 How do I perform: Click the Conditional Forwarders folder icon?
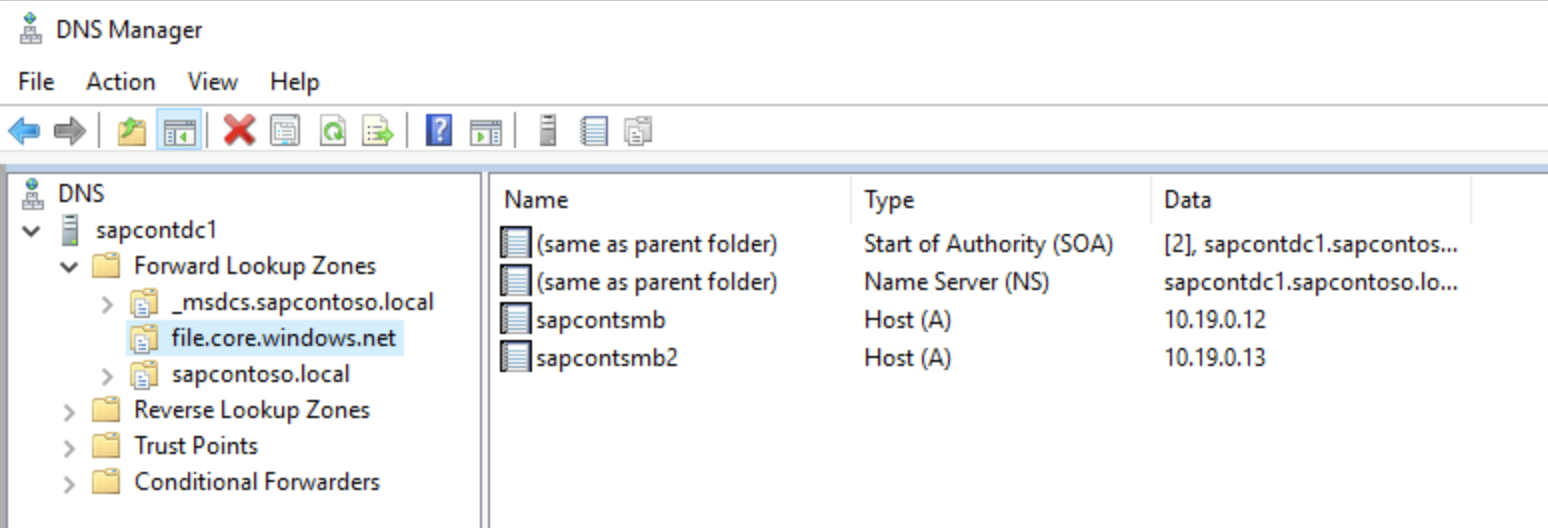106,482
